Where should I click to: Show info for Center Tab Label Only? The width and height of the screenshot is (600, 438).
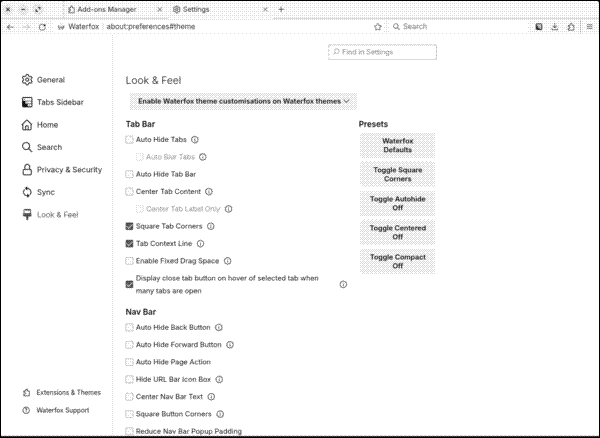[228, 209]
